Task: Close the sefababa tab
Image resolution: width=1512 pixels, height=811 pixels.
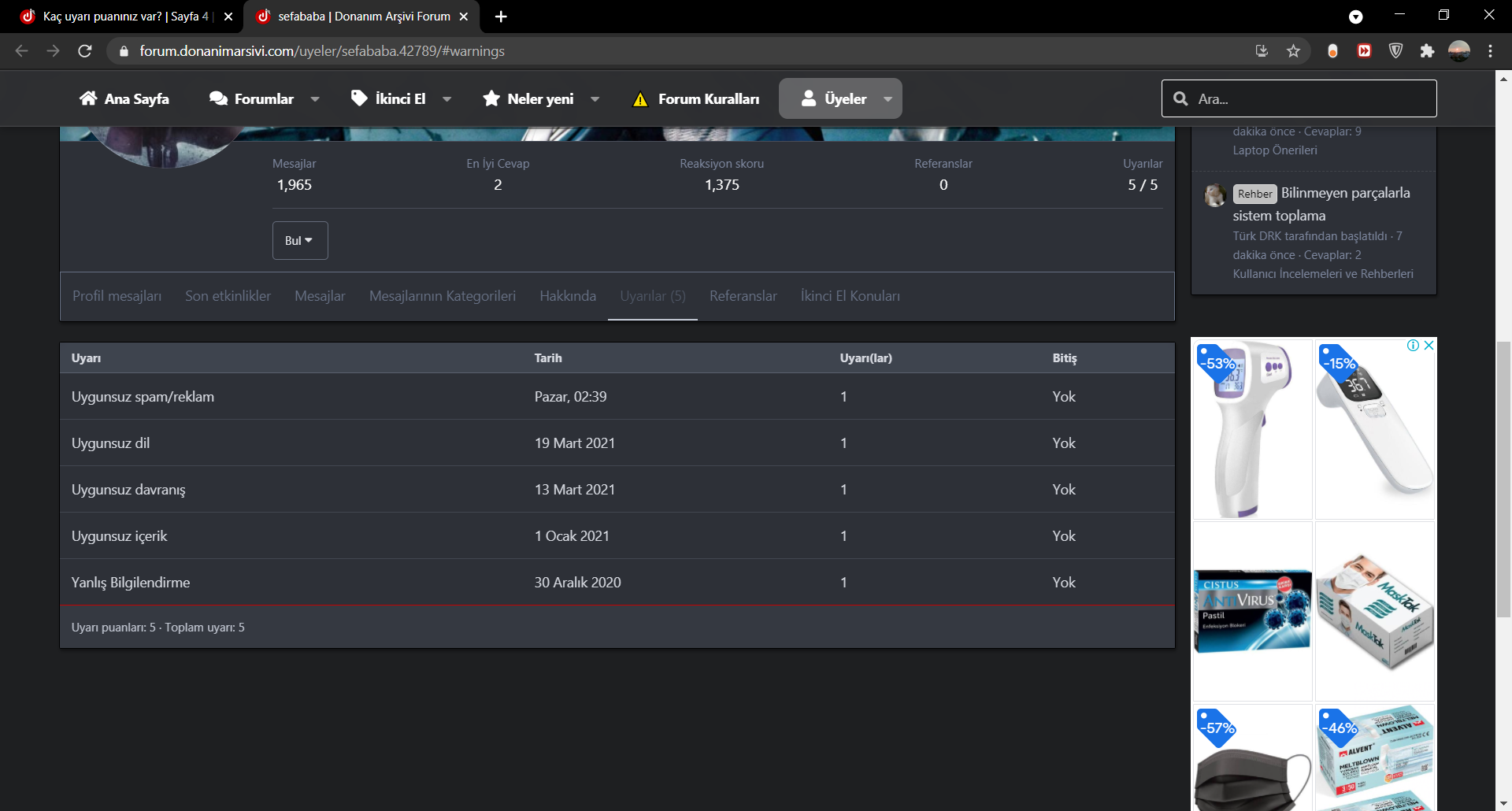Action: (x=464, y=17)
